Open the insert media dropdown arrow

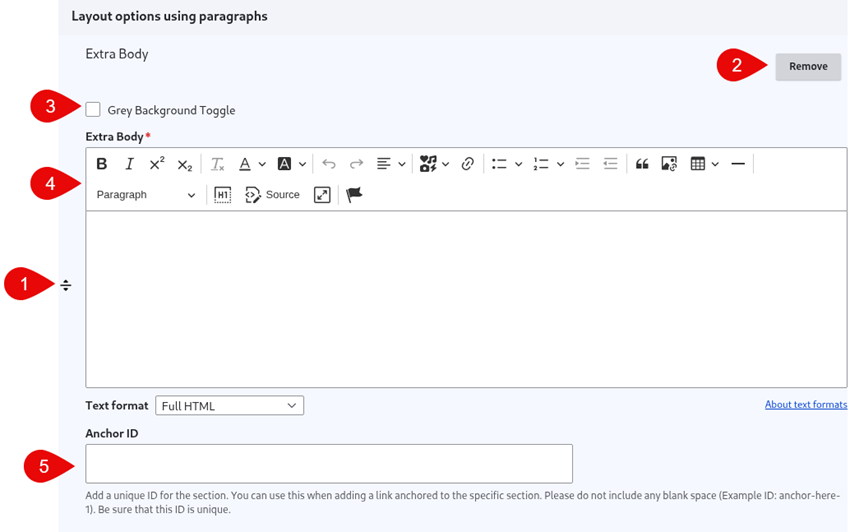(x=446, y=164)
